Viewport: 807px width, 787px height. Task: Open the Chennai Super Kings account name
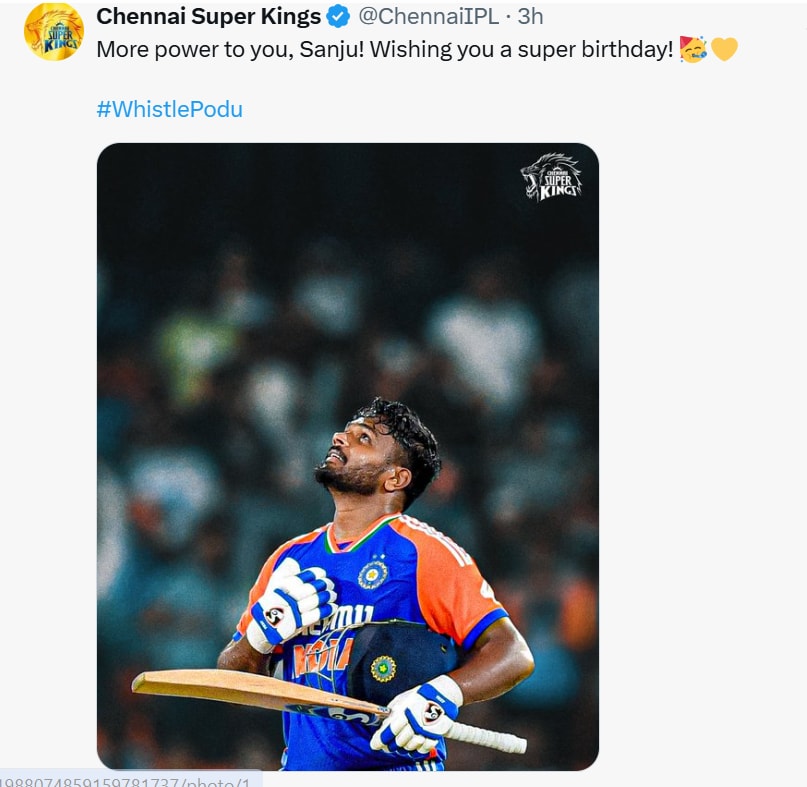209,17
